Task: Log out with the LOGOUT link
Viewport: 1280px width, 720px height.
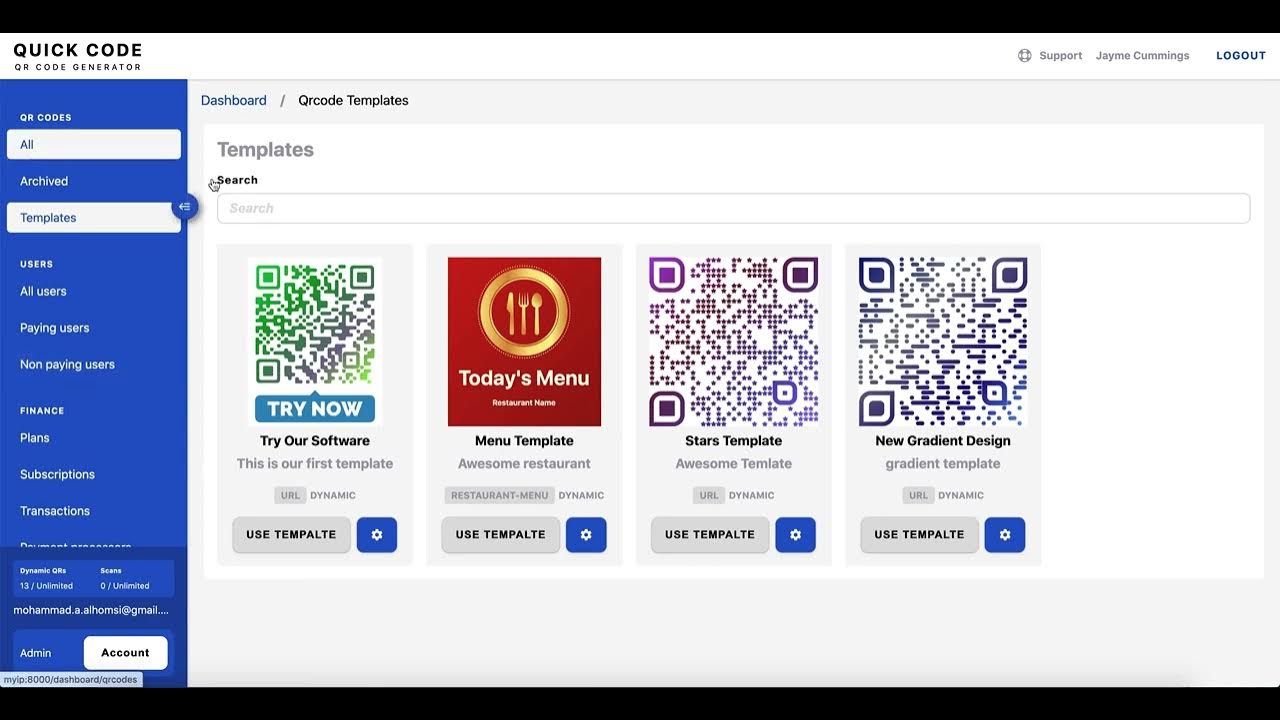Action: 1240,55
